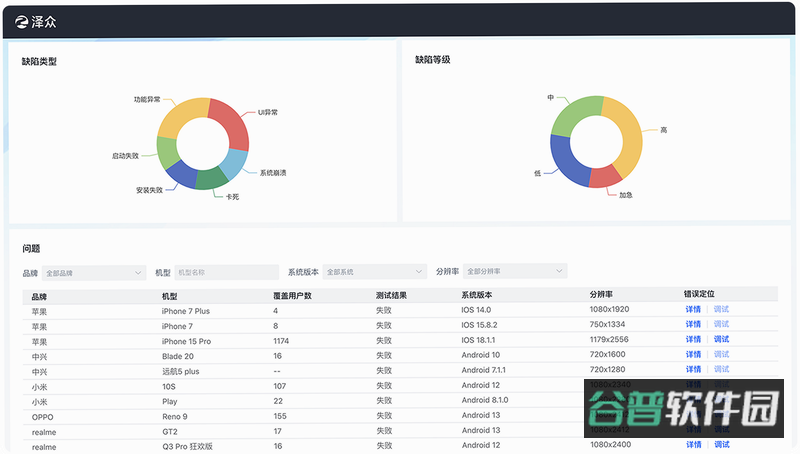This screenshot has width=800, height=454.
Task: Select the blue 安装失败 donut segment
Action: point(181,174)
